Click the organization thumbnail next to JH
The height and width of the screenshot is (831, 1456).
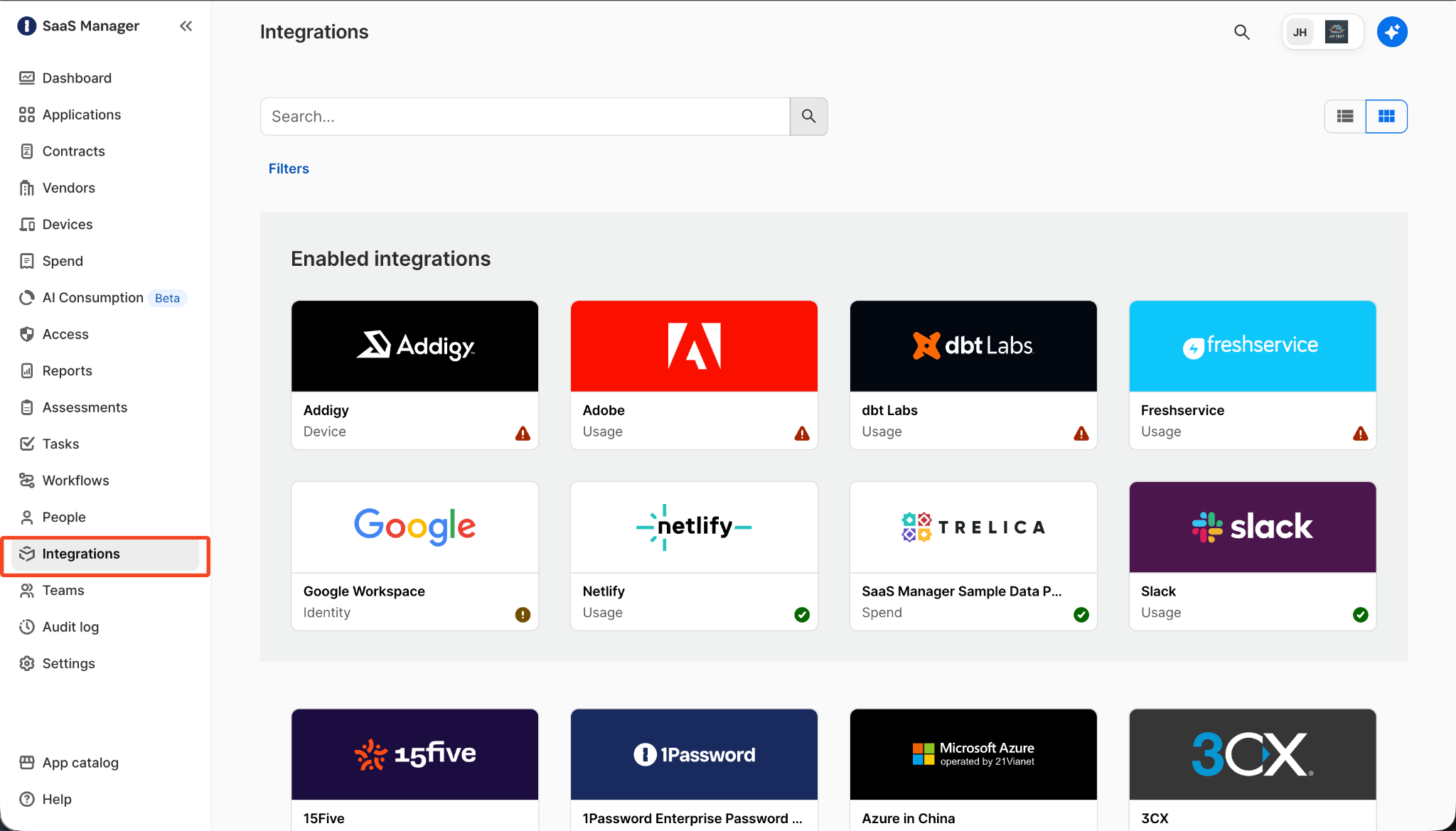(x=1337, y=32)
